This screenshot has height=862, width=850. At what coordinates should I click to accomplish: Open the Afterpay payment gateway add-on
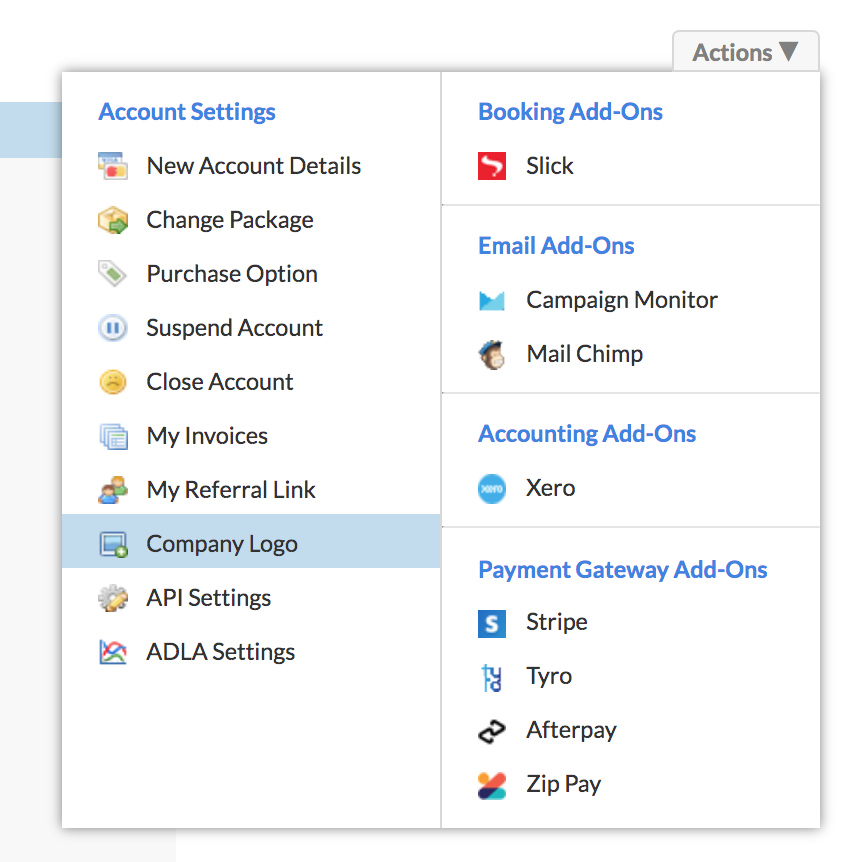631,731
